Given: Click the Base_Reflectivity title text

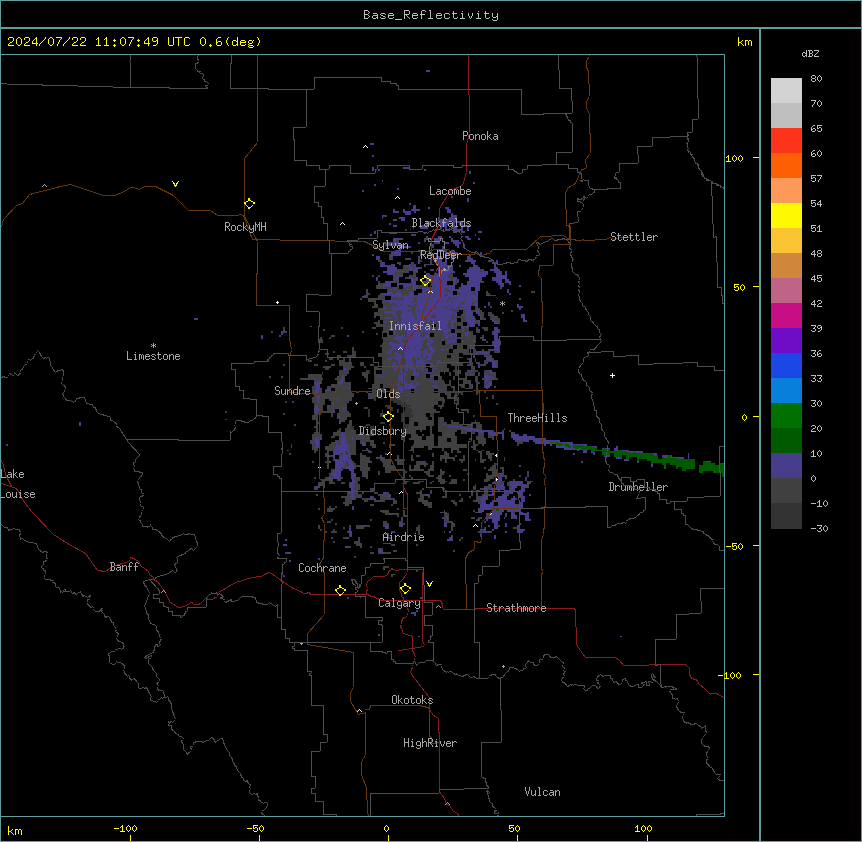Looking at the screenshot, I should coord(431,15).
